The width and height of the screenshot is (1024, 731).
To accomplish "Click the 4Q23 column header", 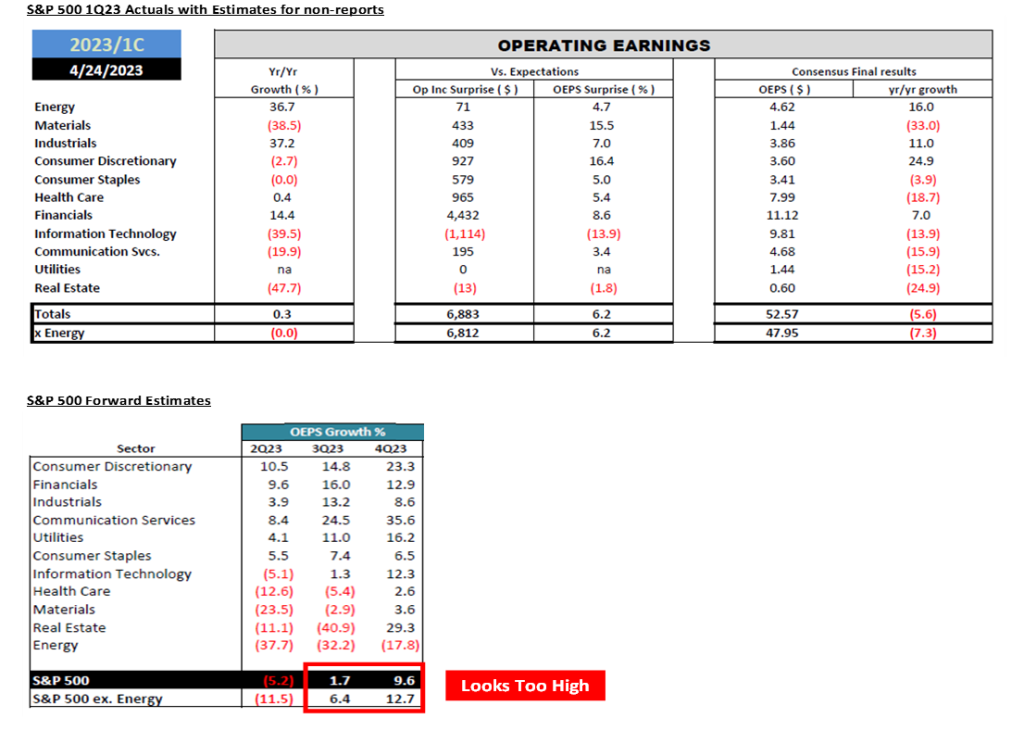I will pos(391,449).
